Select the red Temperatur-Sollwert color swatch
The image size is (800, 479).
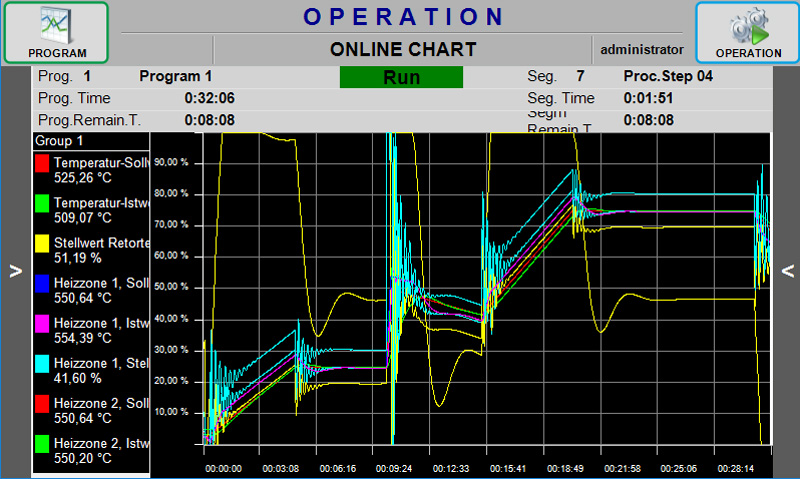point(42,162)
